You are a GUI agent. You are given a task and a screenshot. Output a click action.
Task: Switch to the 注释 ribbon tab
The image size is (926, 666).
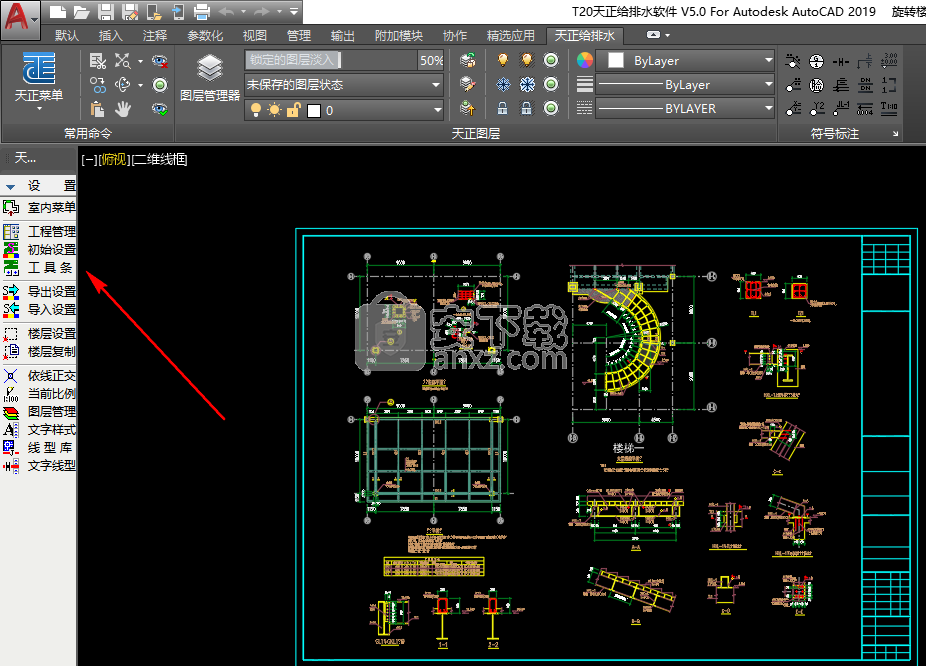[155, 35]
